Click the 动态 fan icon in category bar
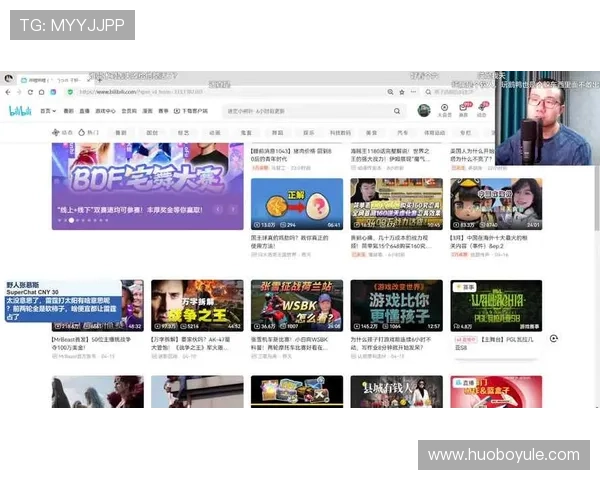Image resolution: width=600 pixels, height=480 pixels. coord(55,132)
